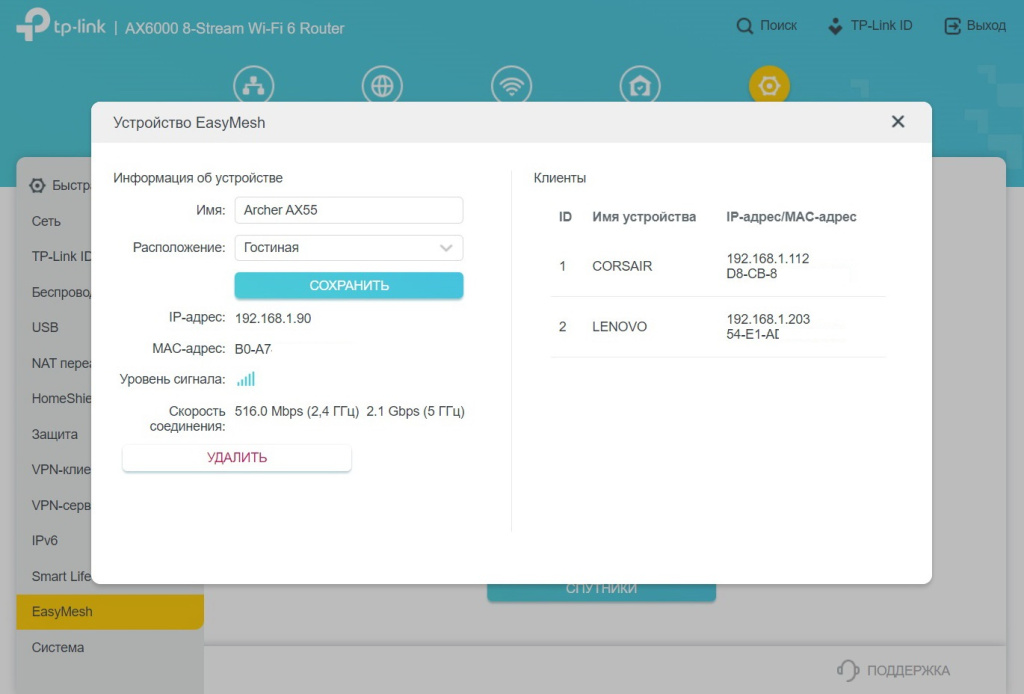Select EasyMesh in the sidebar
This screenshot has width=1024, height=694.
click(x=110, y=612)
